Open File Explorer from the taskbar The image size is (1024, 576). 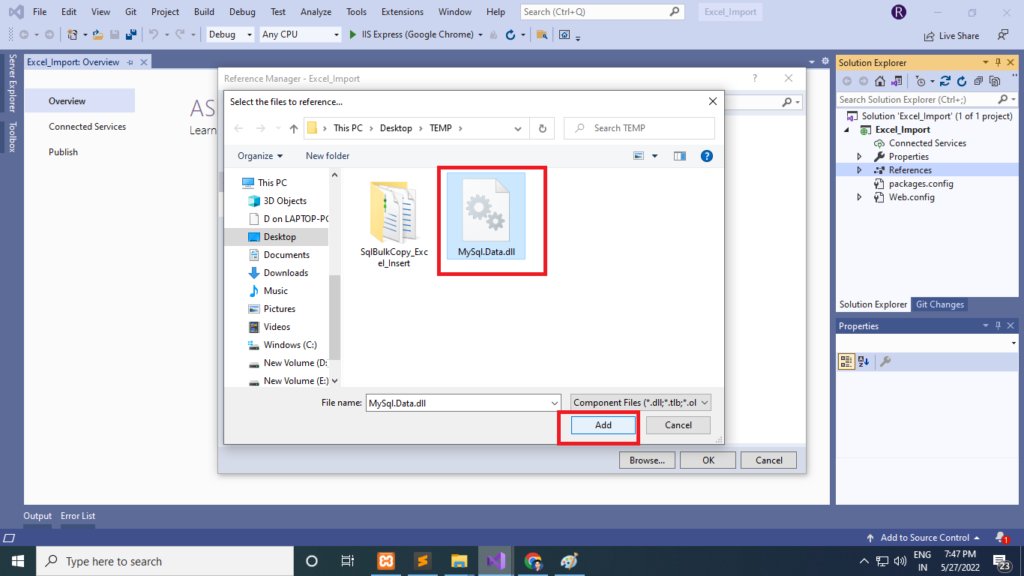pyautogui.click(x=459, y=561)
